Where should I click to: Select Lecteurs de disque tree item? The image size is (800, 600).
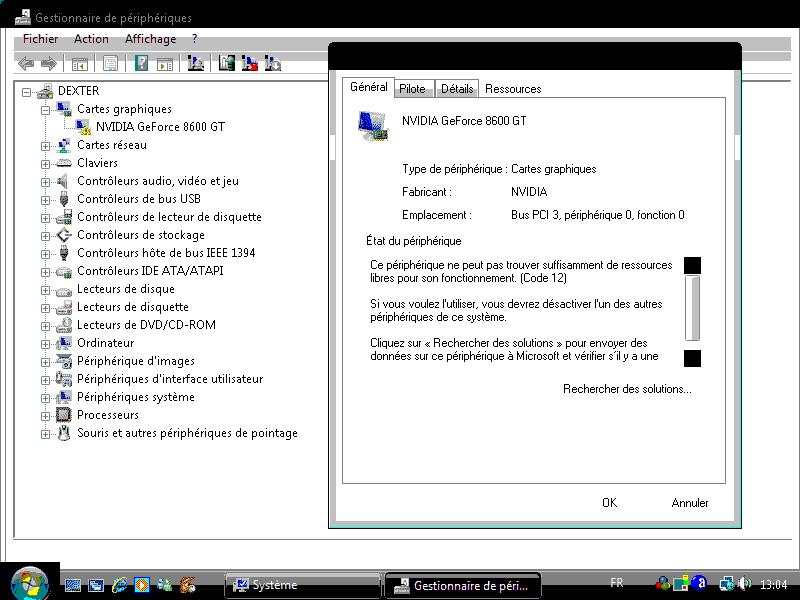point(126,289)
